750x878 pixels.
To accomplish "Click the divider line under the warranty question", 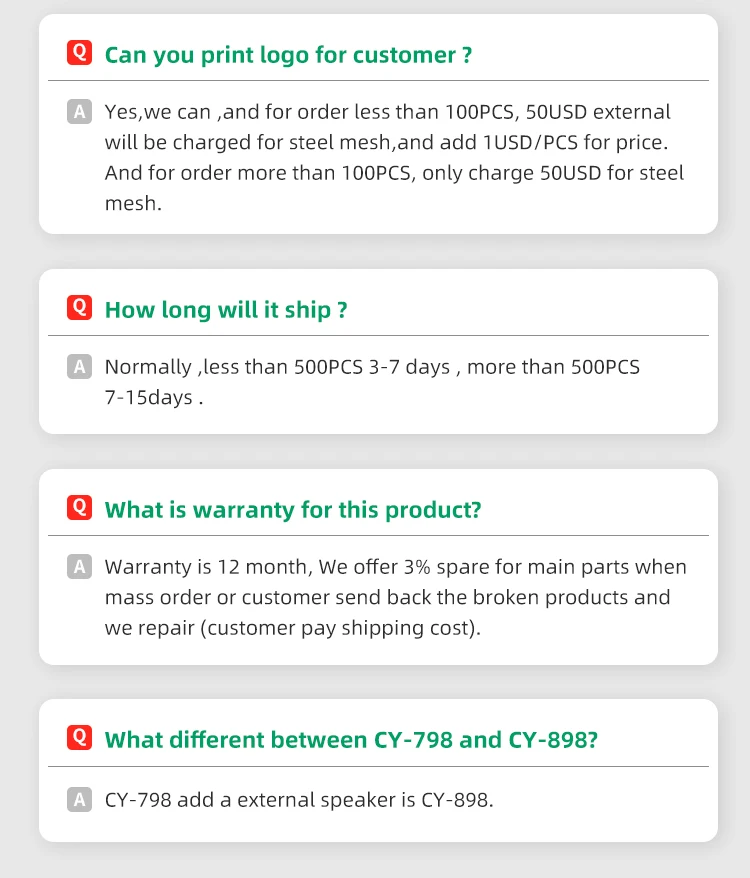I will point(378,535).
